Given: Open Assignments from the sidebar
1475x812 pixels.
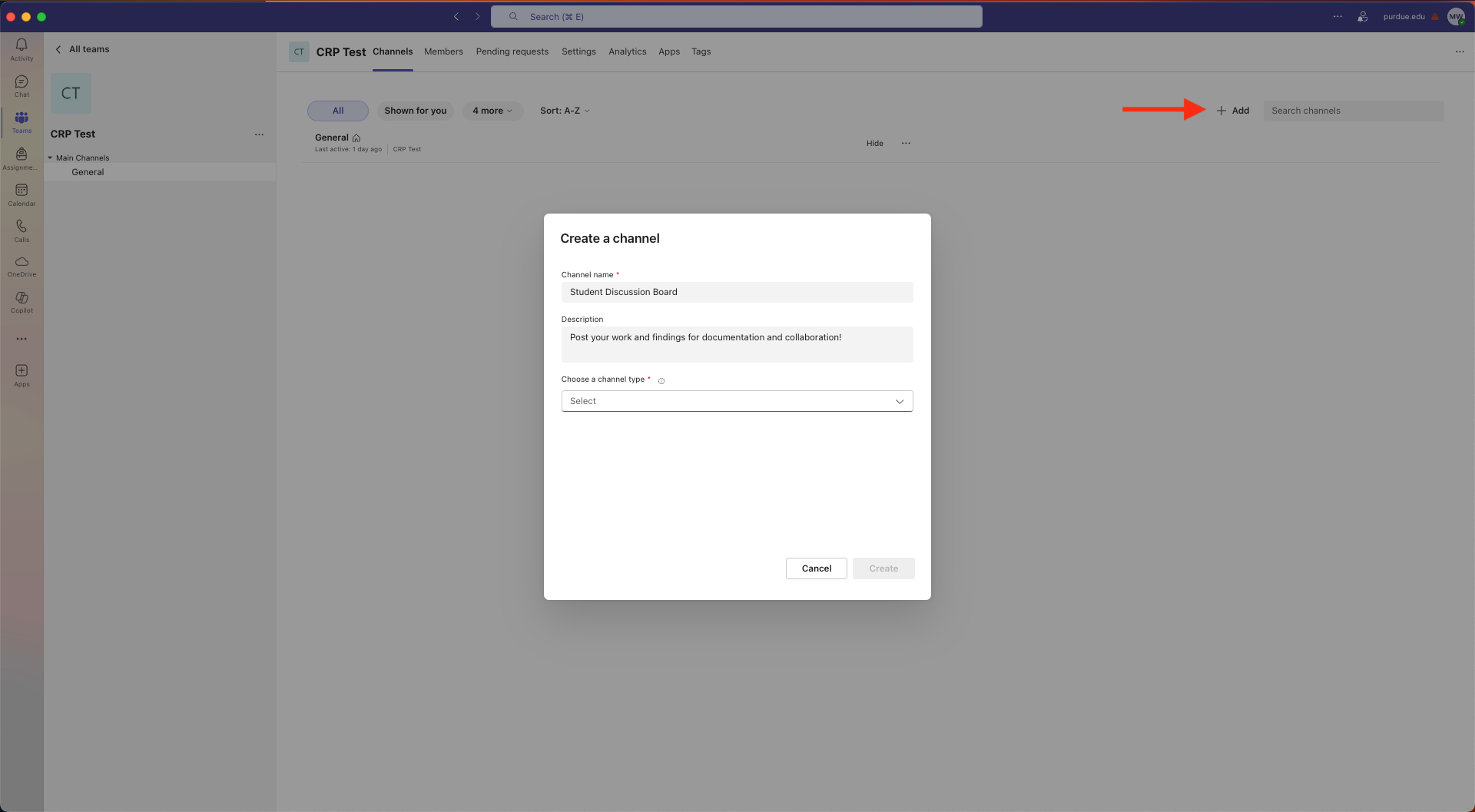Looking at the screenshot, I should [22, 156].
